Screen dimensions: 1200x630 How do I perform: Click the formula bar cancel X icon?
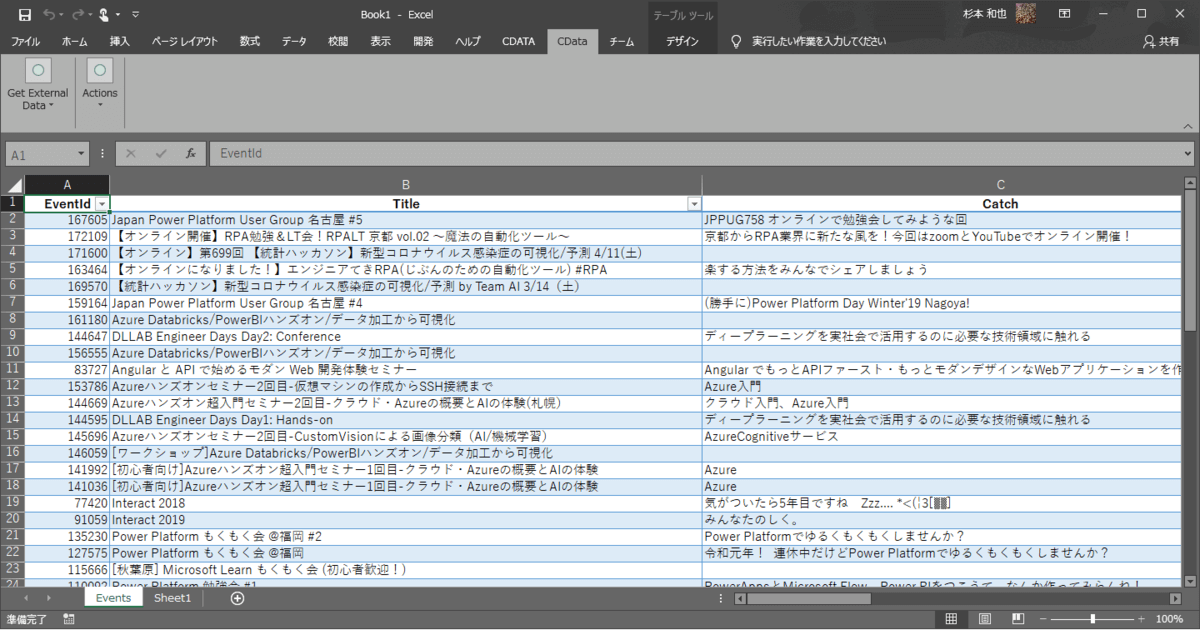pos(131,154)
